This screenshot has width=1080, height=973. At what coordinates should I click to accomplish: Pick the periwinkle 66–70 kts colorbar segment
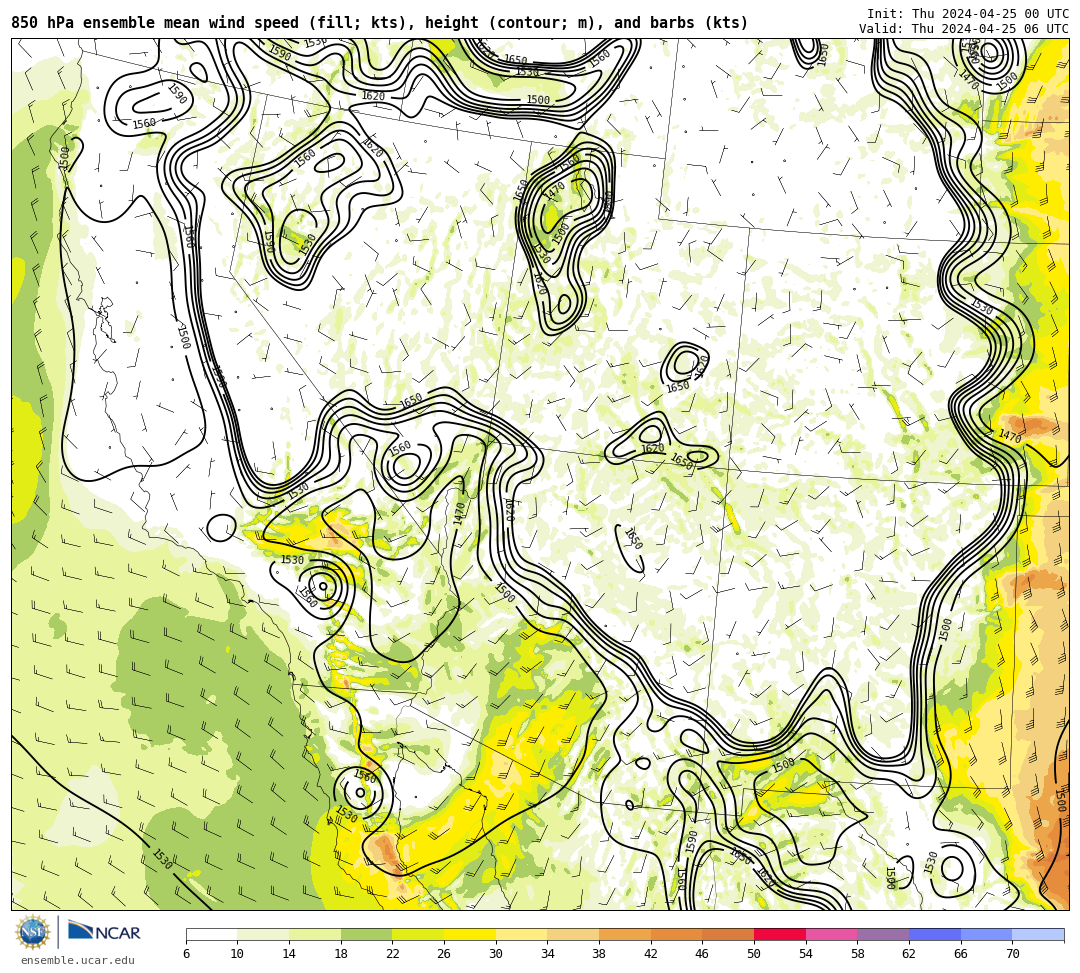986,934
